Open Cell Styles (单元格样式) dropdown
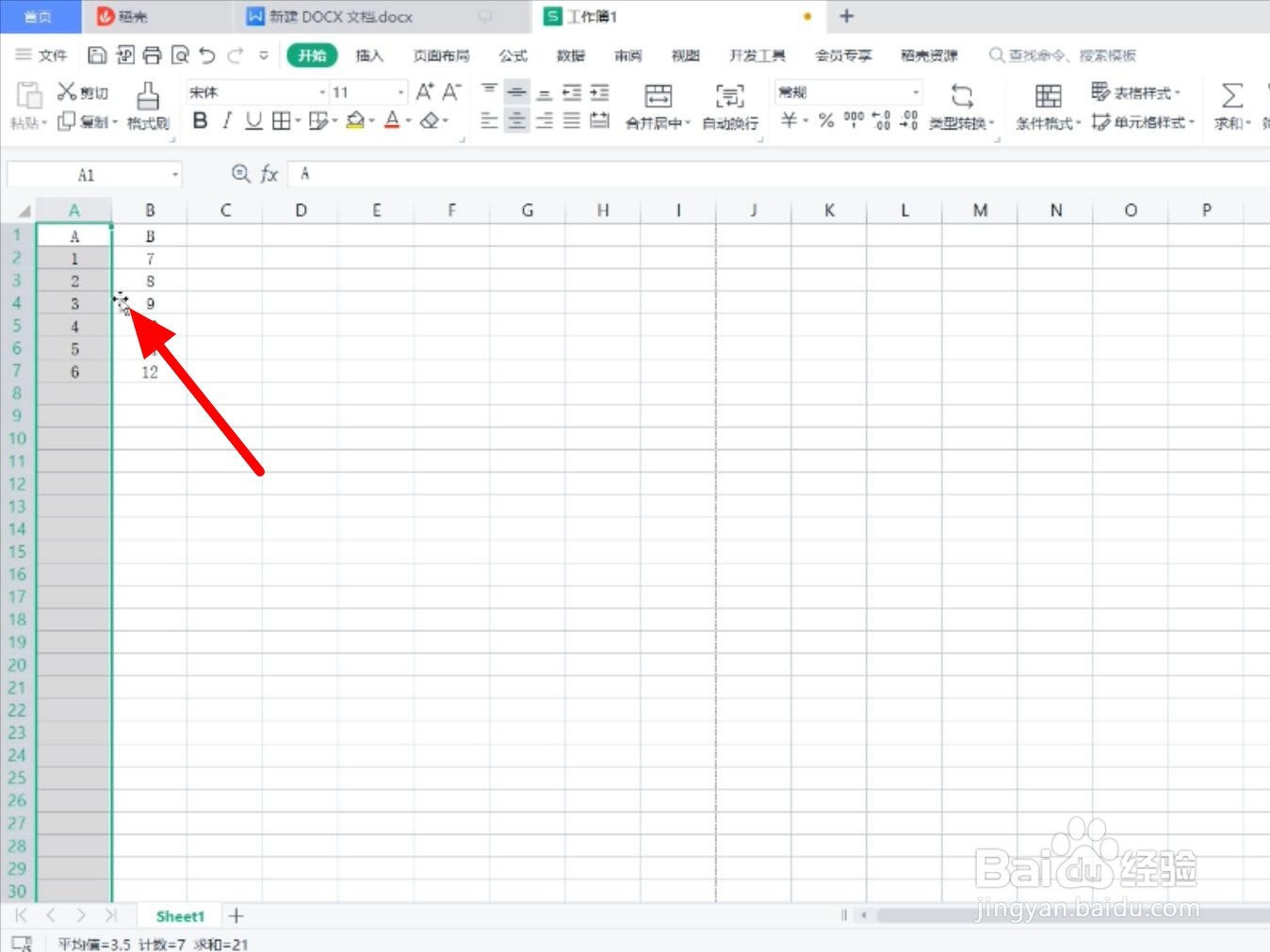Viewport: 1270px width, 952px height. point(1143,122)
